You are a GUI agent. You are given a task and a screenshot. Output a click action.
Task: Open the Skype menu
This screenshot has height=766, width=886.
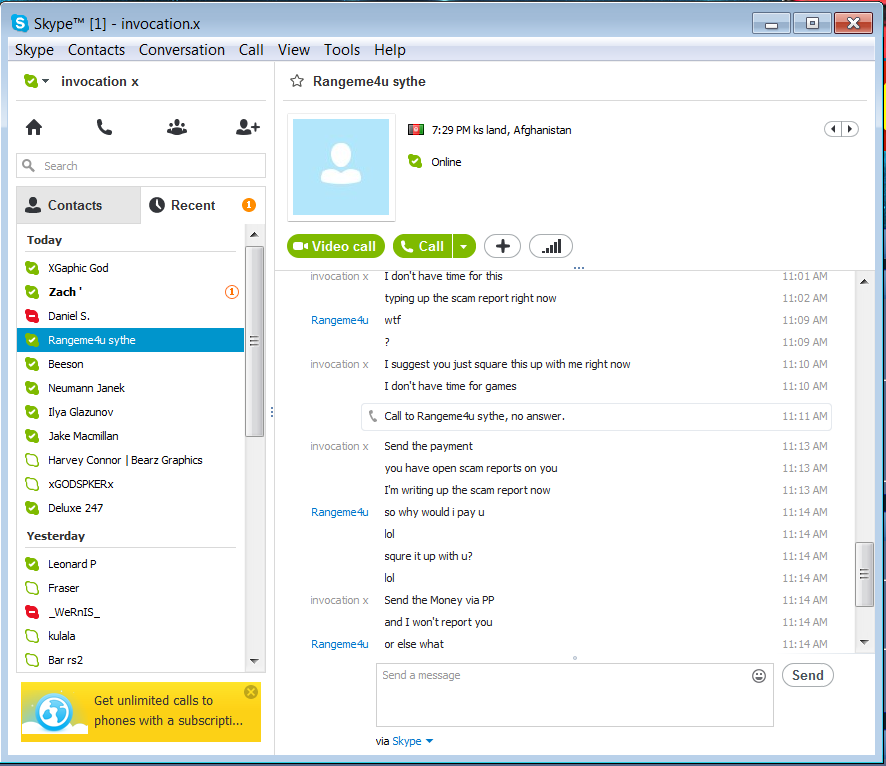point(34,50)
